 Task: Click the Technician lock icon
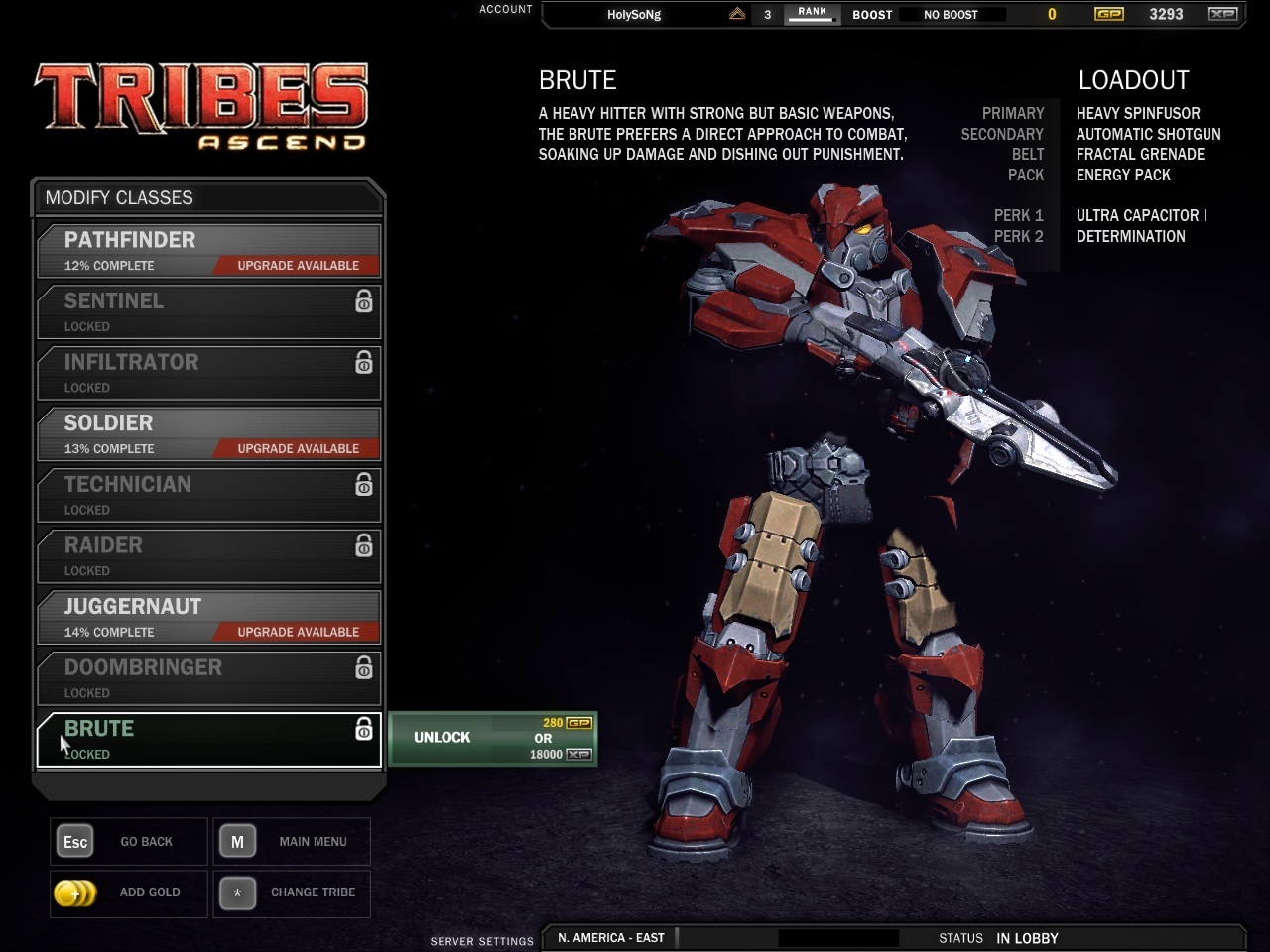[364, 485]
